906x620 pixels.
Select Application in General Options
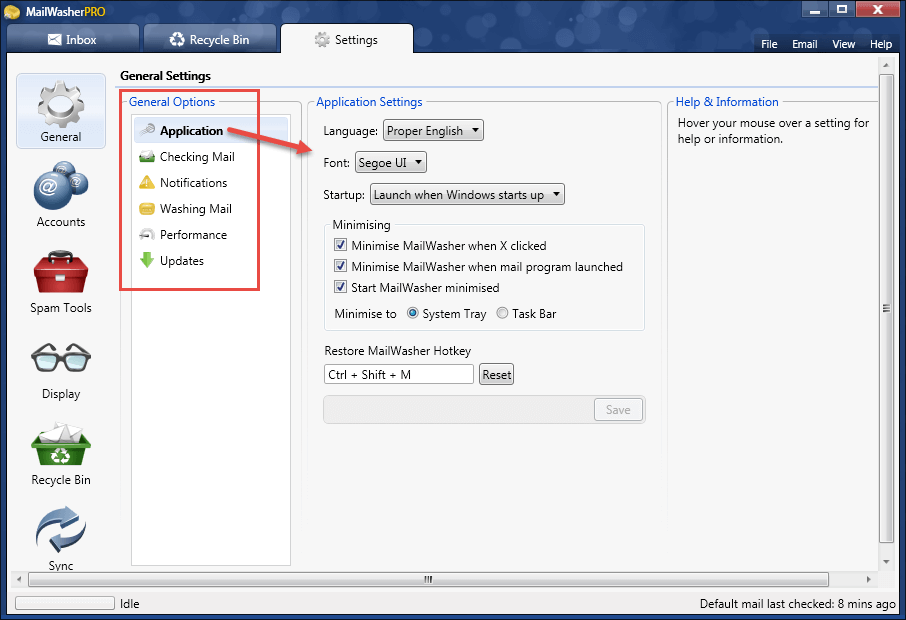(210, 131)
